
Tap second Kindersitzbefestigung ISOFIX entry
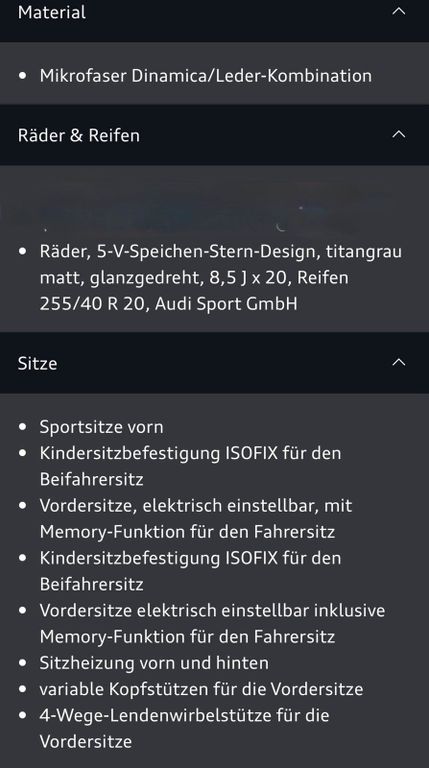tap(191, 571)
